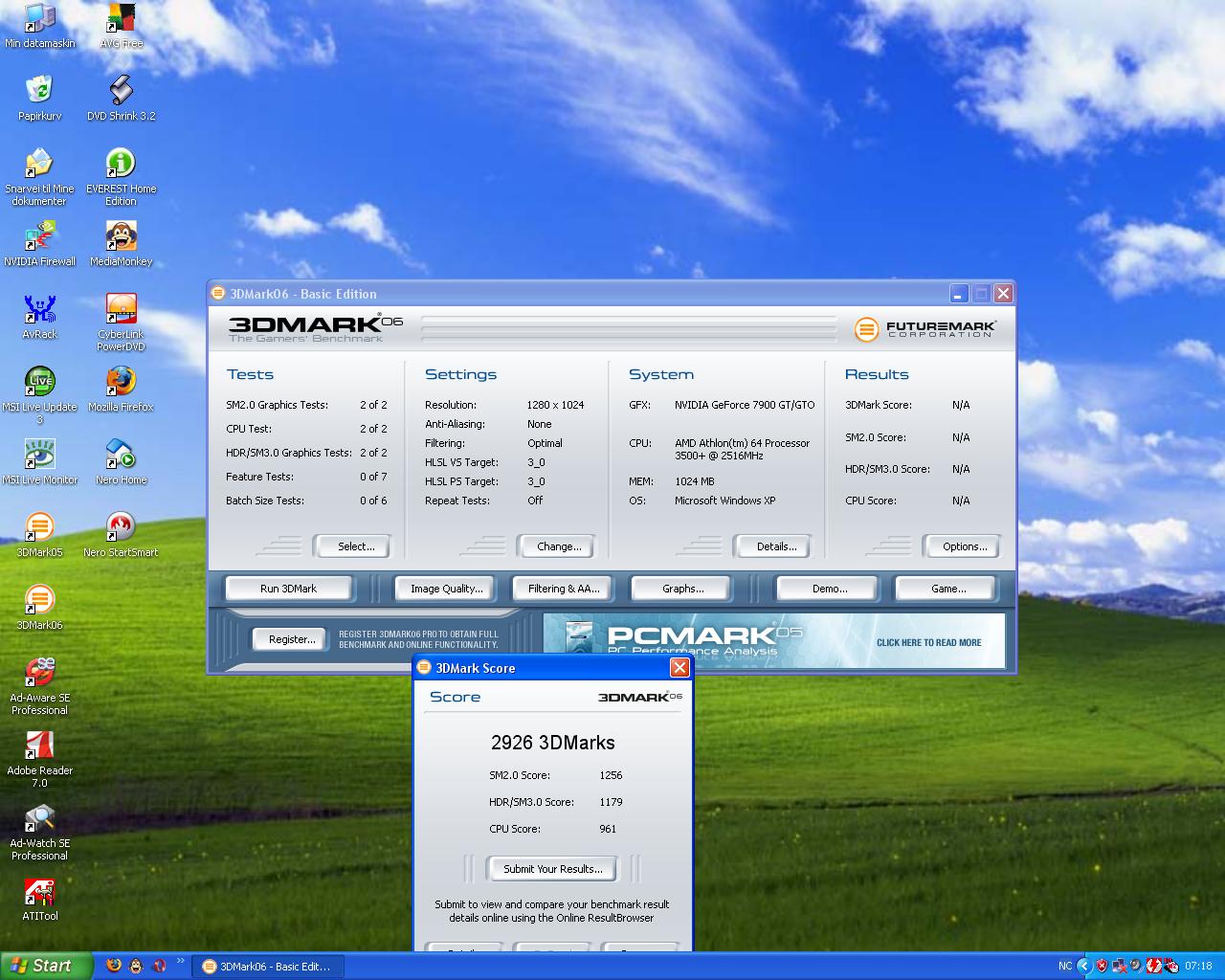
Task: Expand hidden system tray icons arrow
Action: coord(1084,967)
